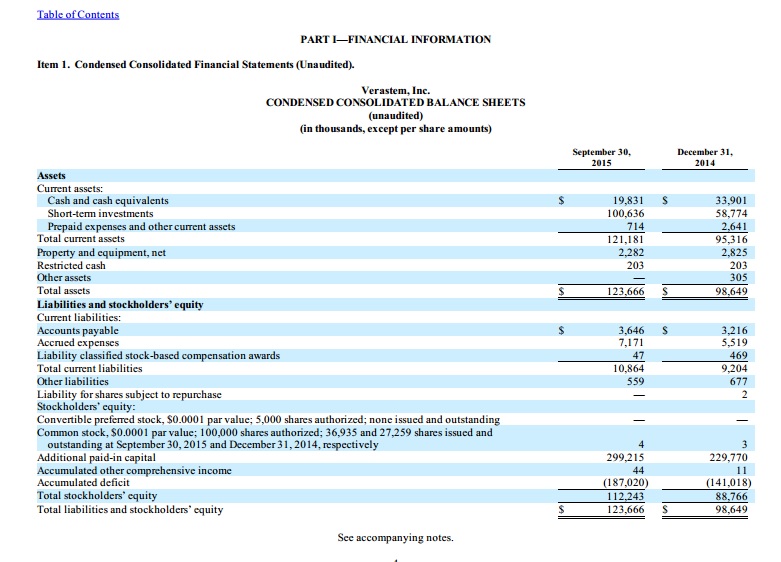Screen dimensions: 781x562
Task: Click the 'Total stockholders' equity' row label
Action: point(97,496)
